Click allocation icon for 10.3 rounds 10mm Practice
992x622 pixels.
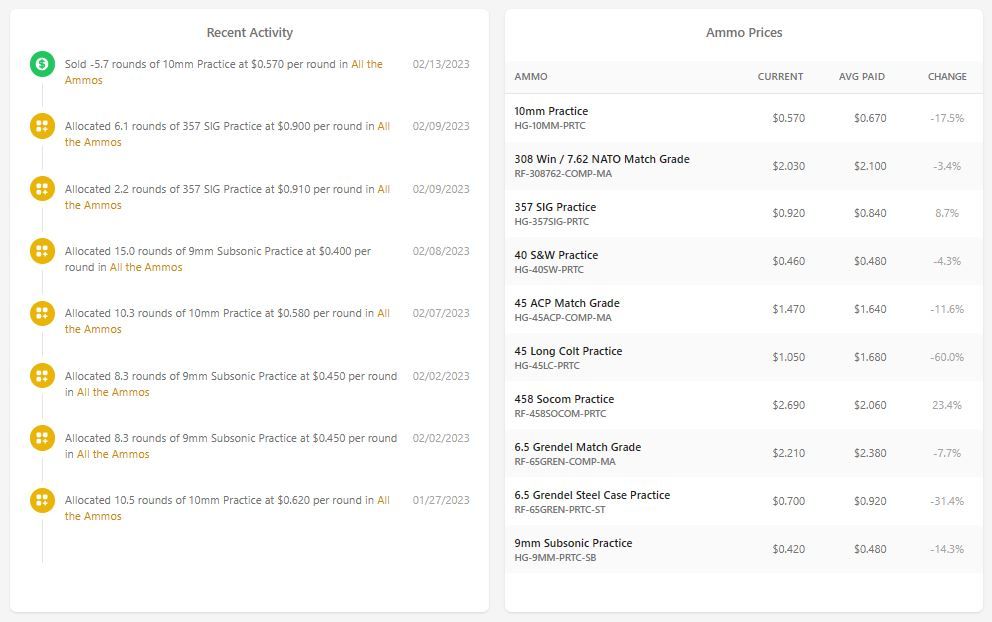click(42, 313)
